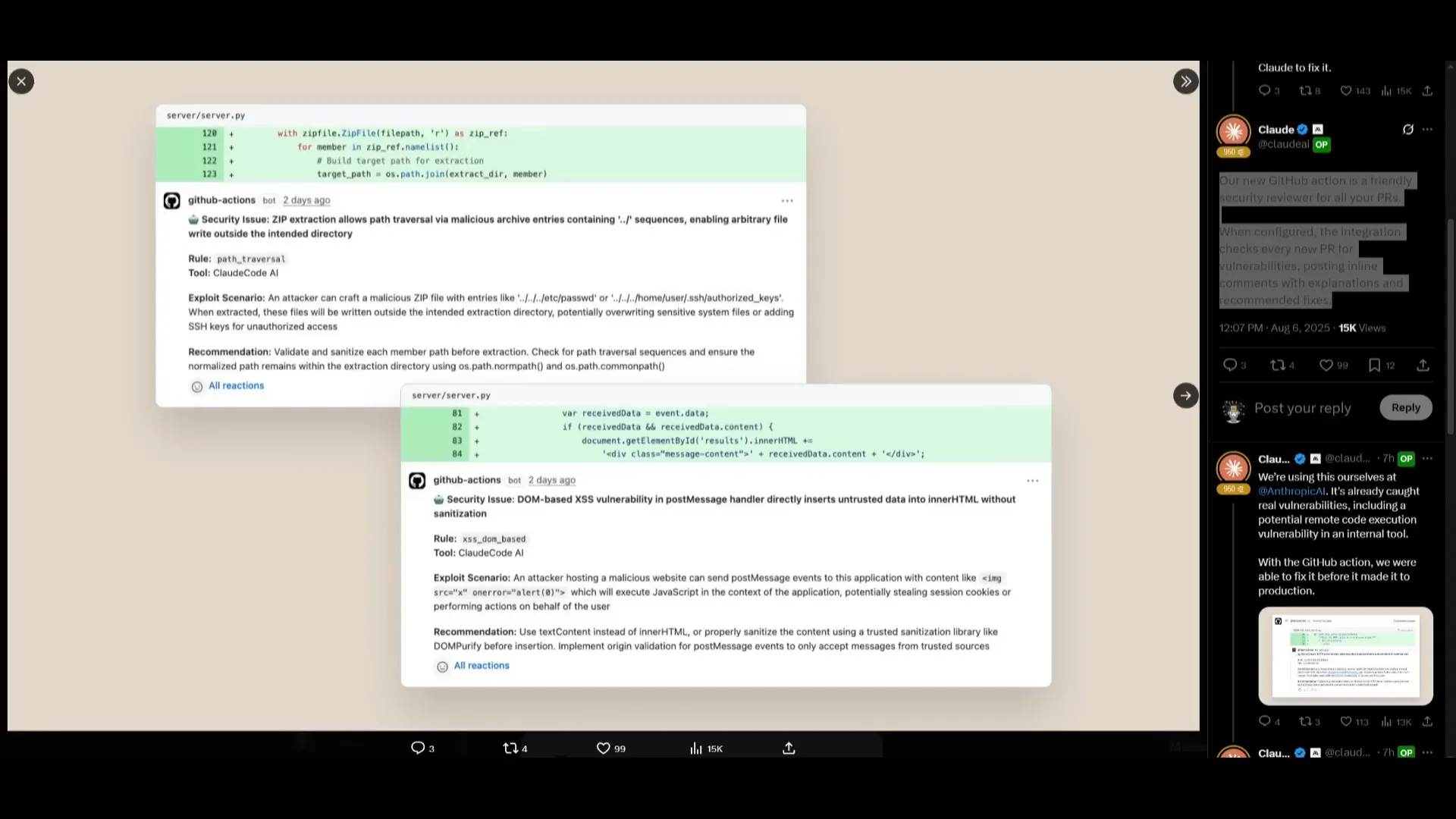Image resolution: width=1456 pixels, height=819 pixels.
Task: Click reply icon in bottom image toolbar
Action: click(418, 748)
